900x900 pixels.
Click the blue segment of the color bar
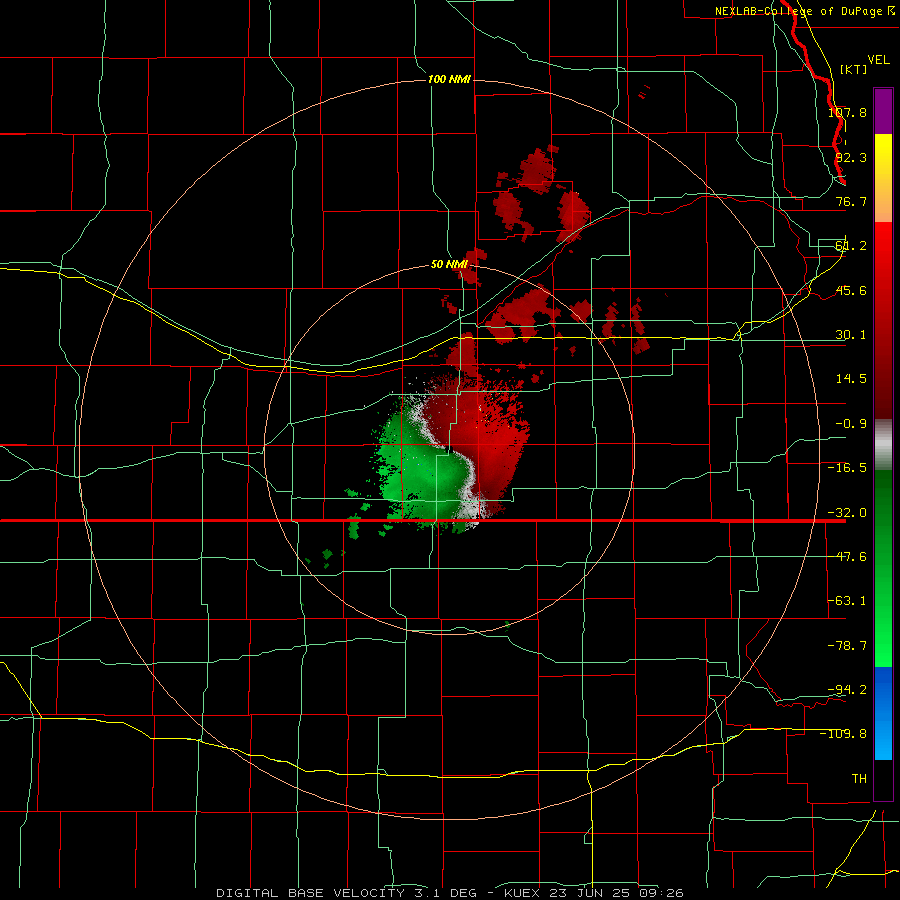click(883, 713)
